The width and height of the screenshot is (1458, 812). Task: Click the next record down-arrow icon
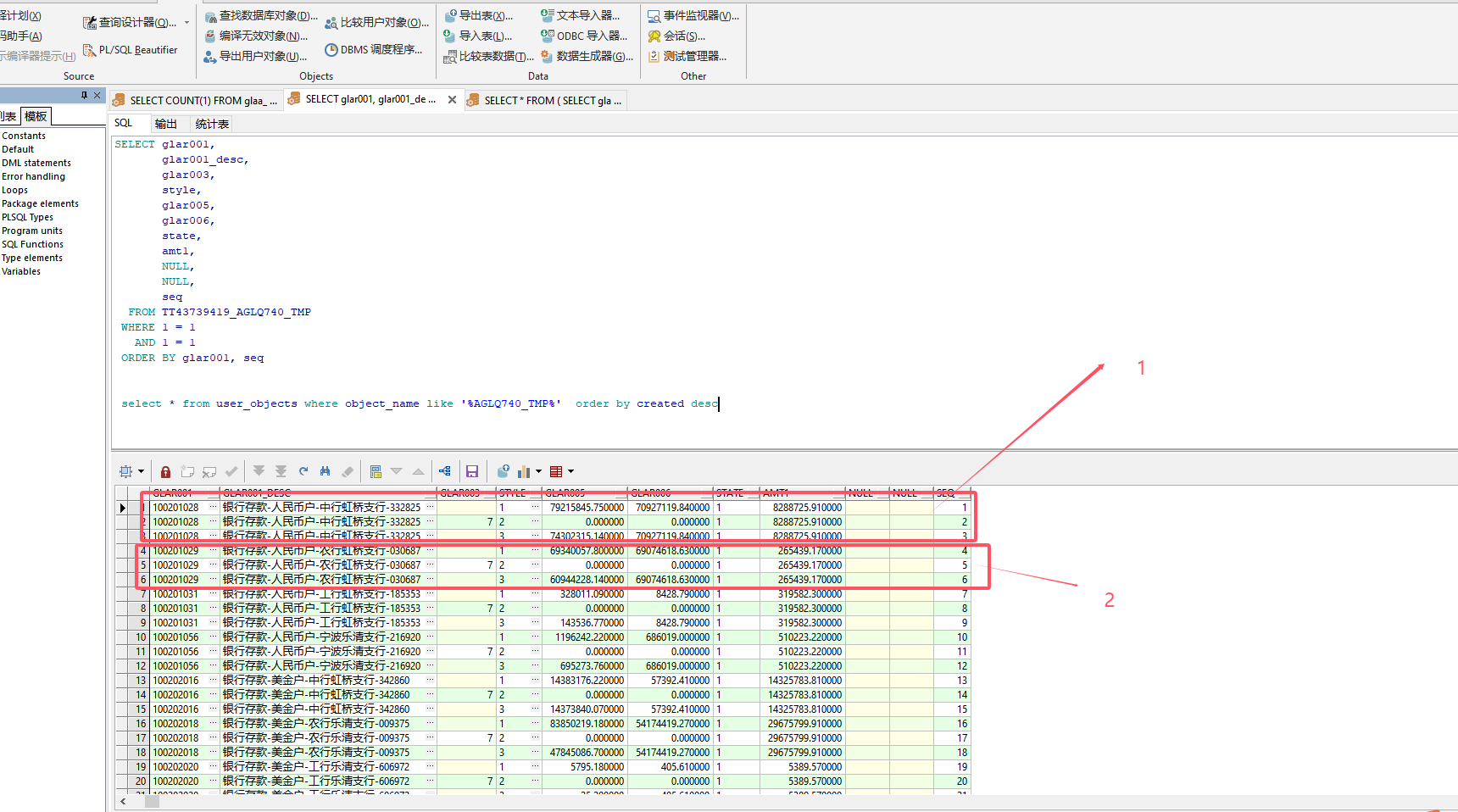(x=396, y=471)
